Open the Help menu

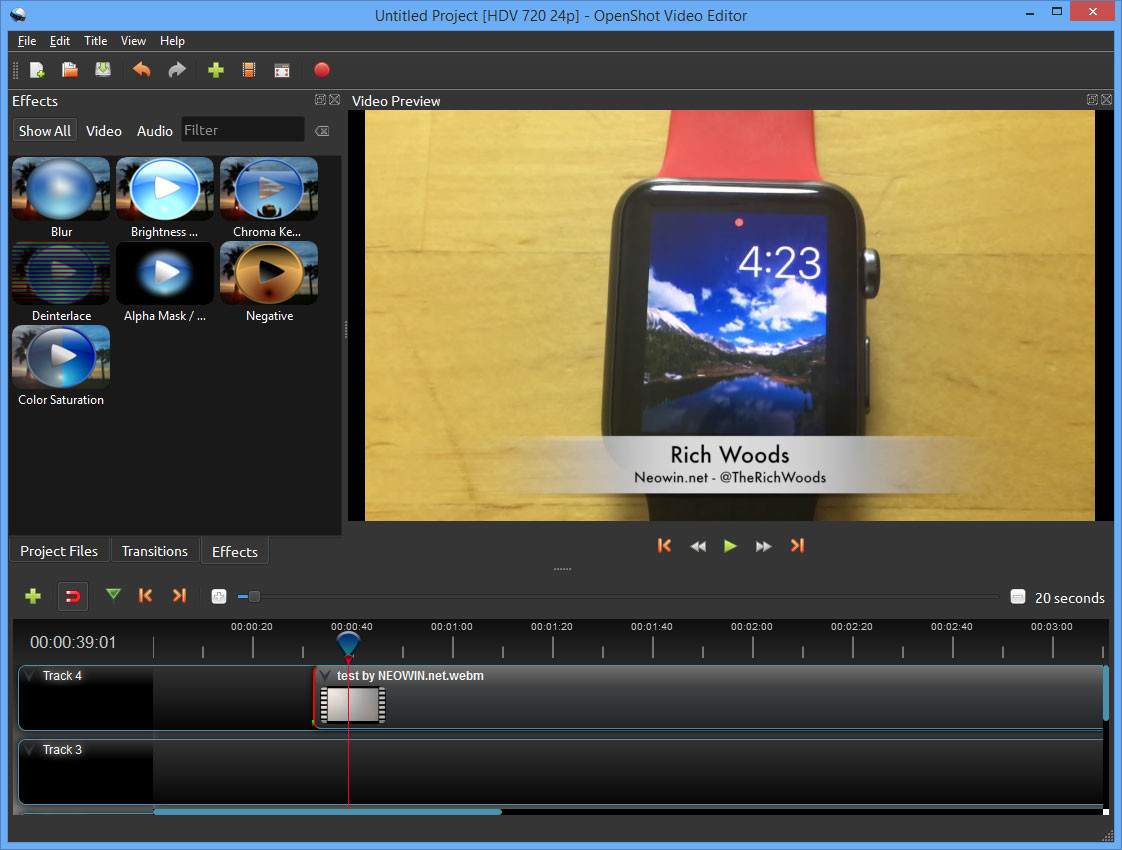point(172,41)
